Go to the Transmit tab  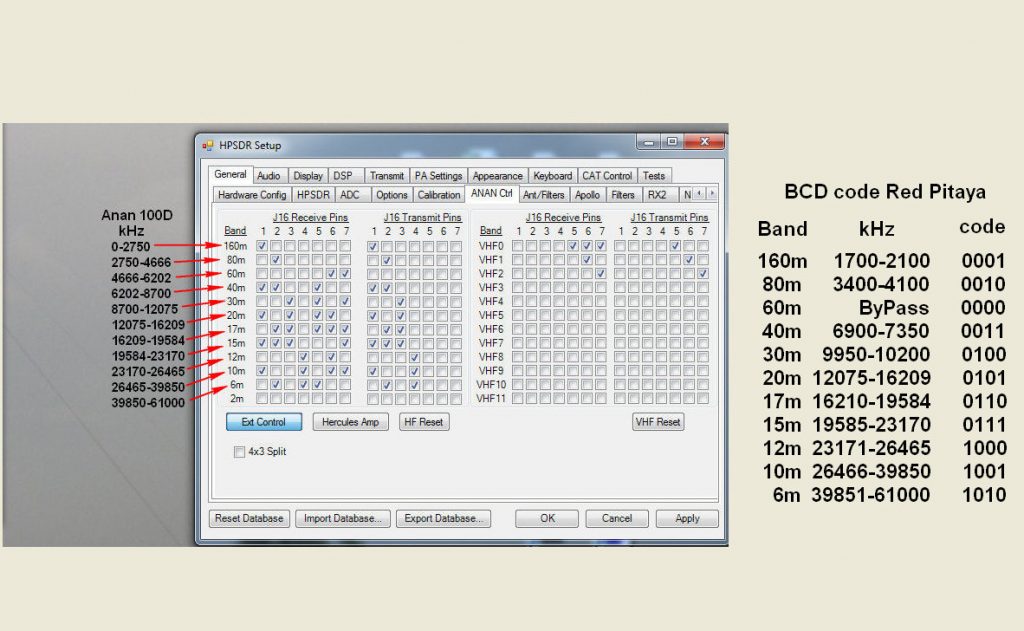(x=387, y=176)
